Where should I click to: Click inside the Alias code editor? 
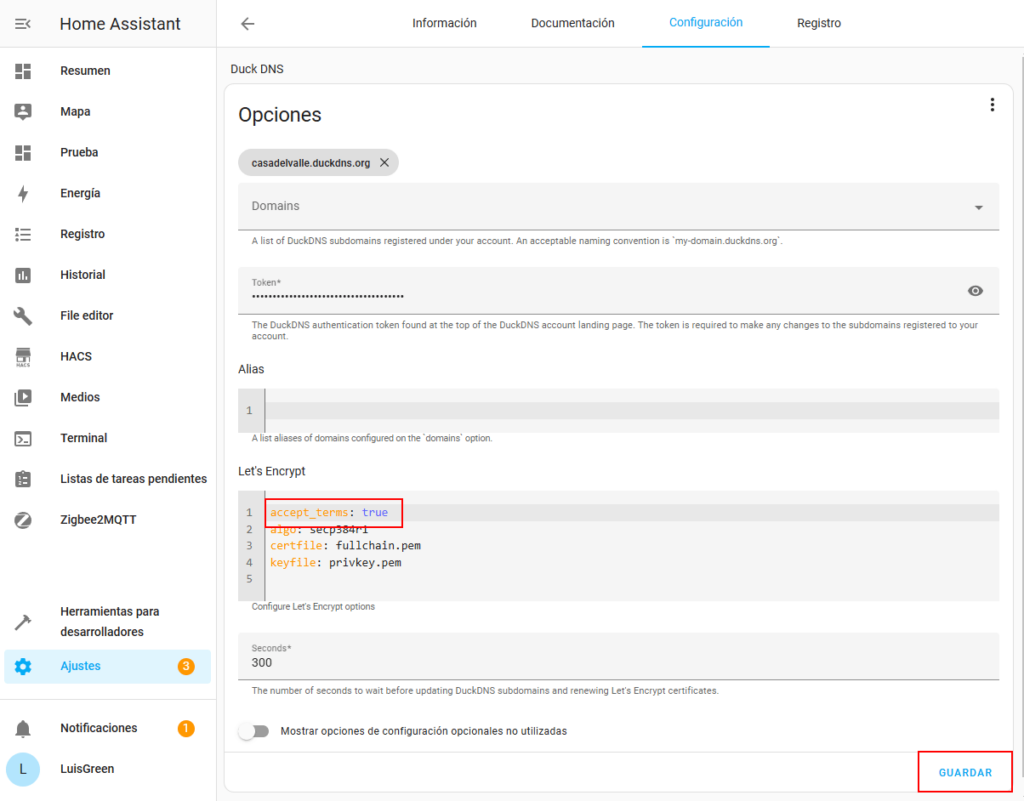(x=630, y=411)
